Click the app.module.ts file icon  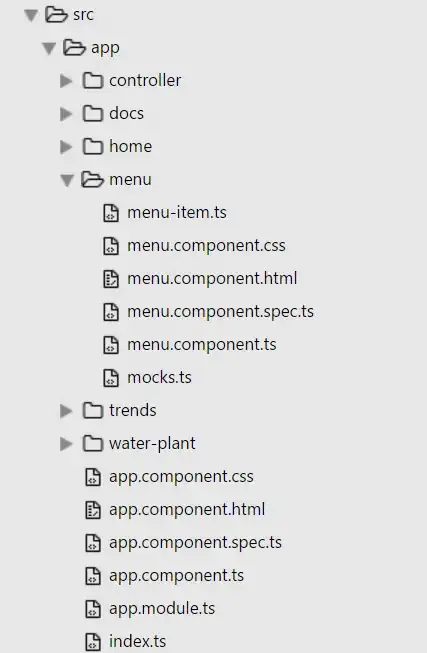click(93, 609)
